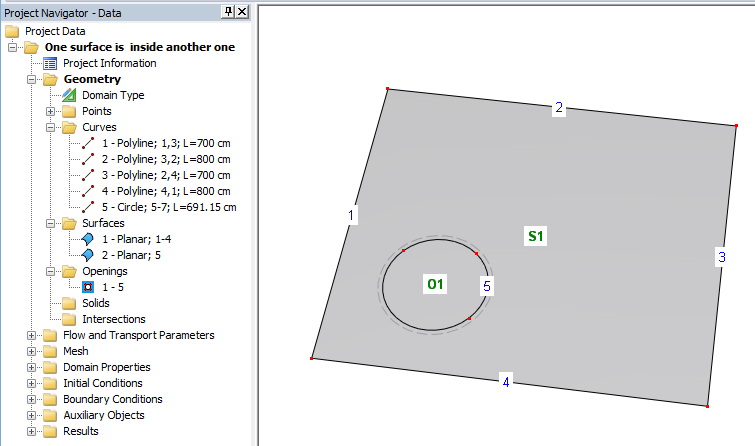Click curve label 4 in the viewport
Image resolution: width=755 pixels, height=446 pixels.
[506, 382]
